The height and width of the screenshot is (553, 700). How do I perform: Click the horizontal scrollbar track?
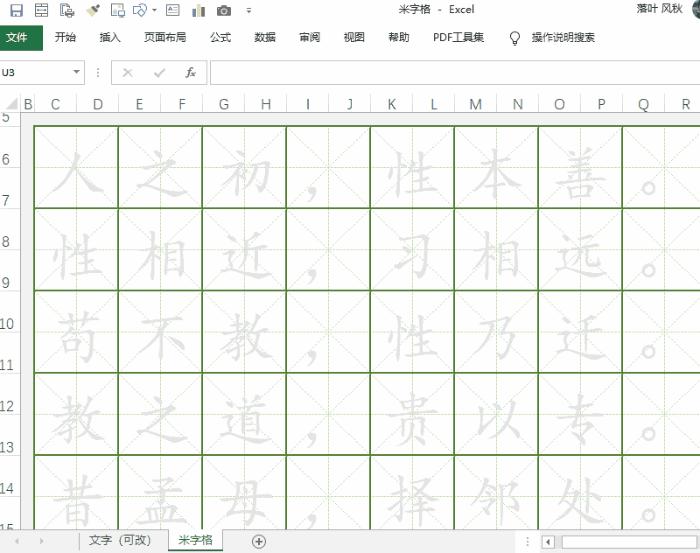(x=629, y=542)
